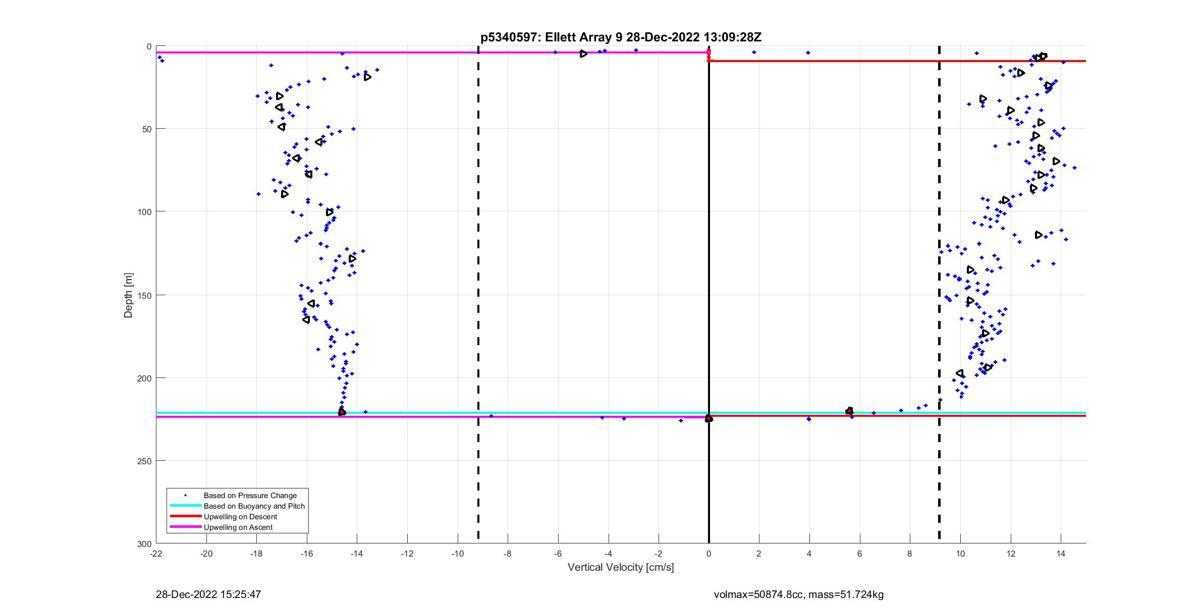Click the cyan horizontal line near 220 m depth
The height and width of the screenshot is (611, 1200).
[621, 412]
